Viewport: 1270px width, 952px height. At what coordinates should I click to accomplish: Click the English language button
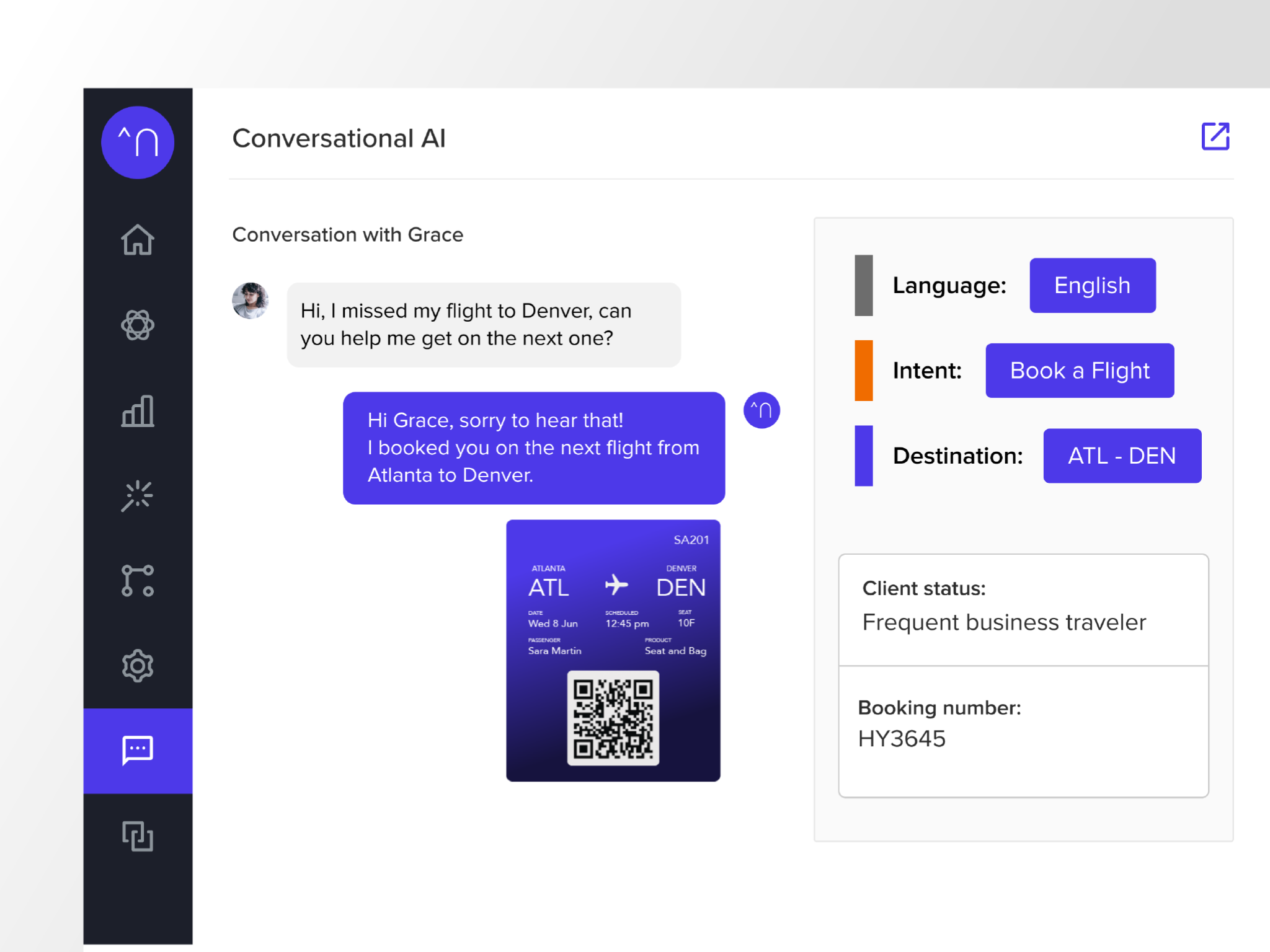tap(1092, 286)
